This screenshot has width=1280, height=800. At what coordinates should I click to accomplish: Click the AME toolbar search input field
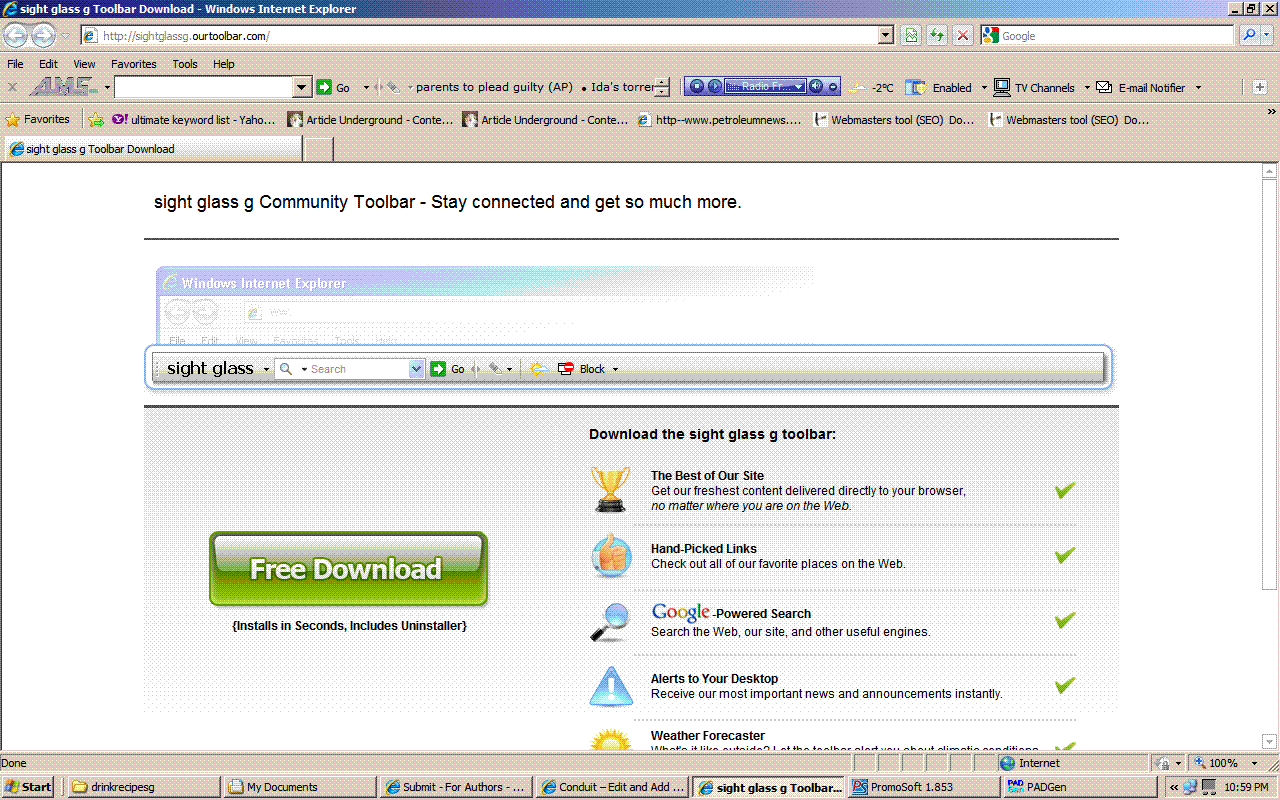[x=204, y=88]
